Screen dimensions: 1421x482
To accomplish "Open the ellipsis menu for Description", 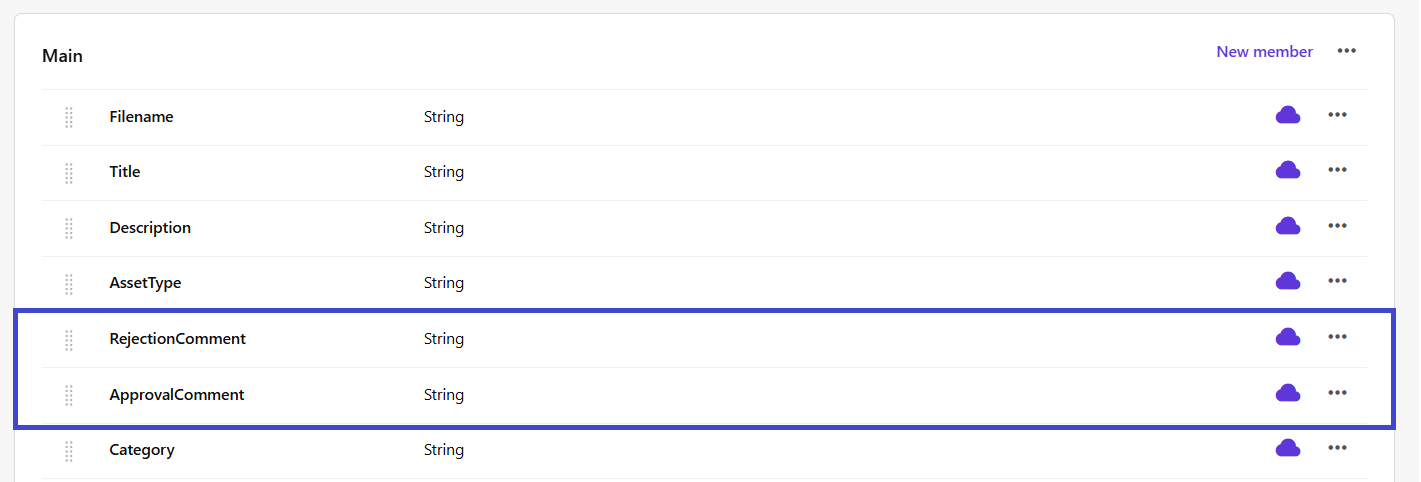I will coord(1337,227).
